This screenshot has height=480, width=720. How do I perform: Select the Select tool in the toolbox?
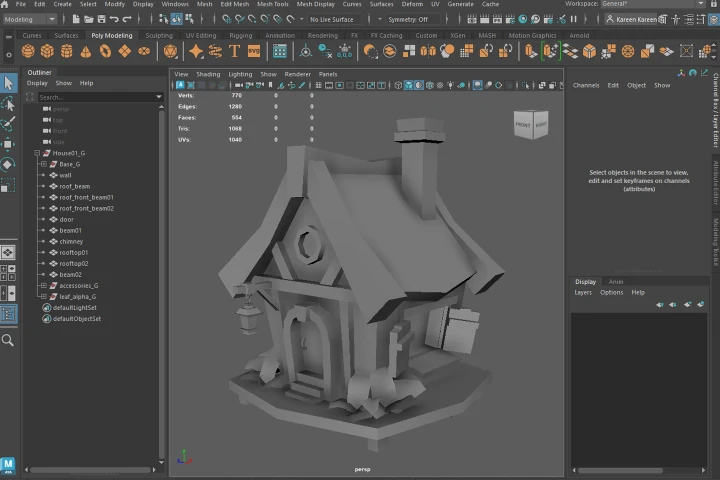point(9,83)
